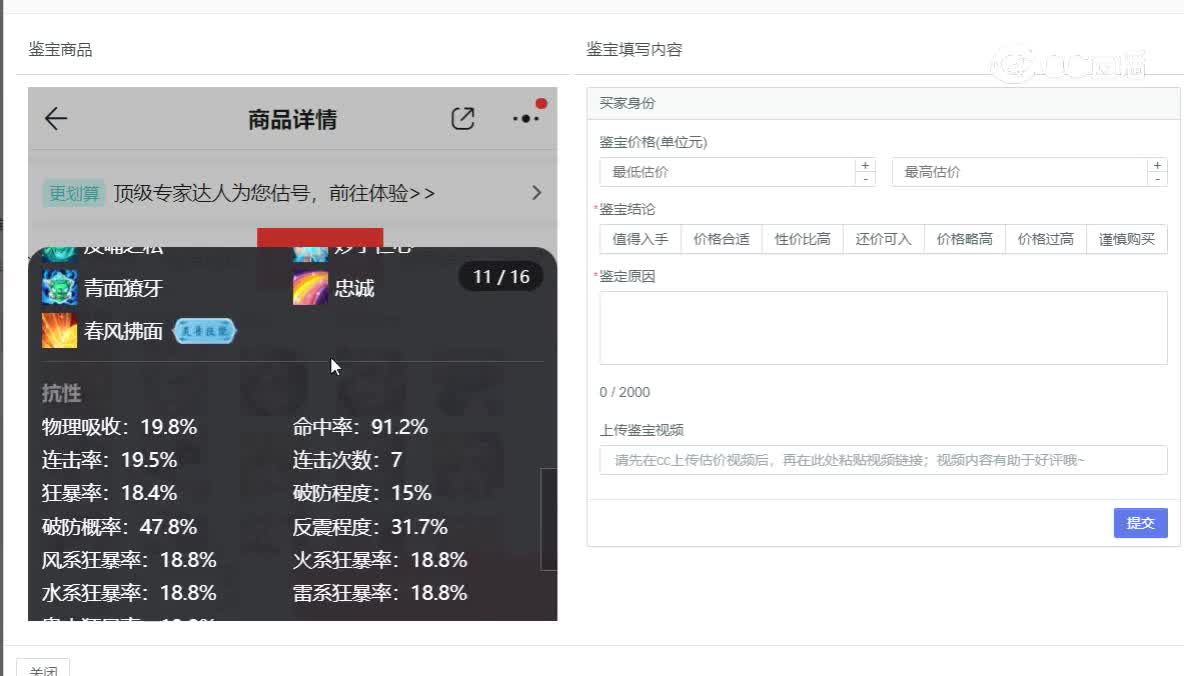Viewport: 1184px width, 676px height.
Task: Click the 11/16 image counter
Action: point(500,276)
